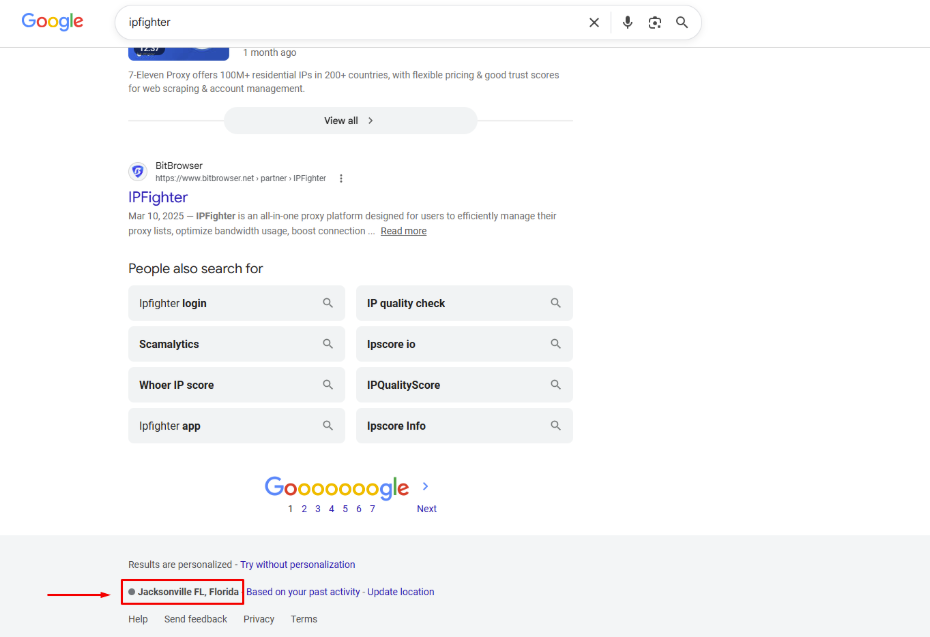Viewport: 930px width, 637px height.
Task: Click Read more in IPFighter snippet
Action: pyautogui.click(x=403, y=231)
